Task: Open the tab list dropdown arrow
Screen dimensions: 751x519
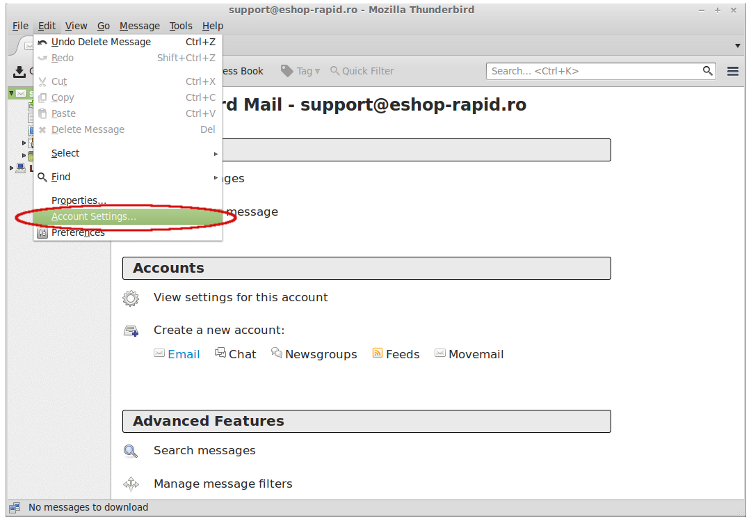Action: 737,46
